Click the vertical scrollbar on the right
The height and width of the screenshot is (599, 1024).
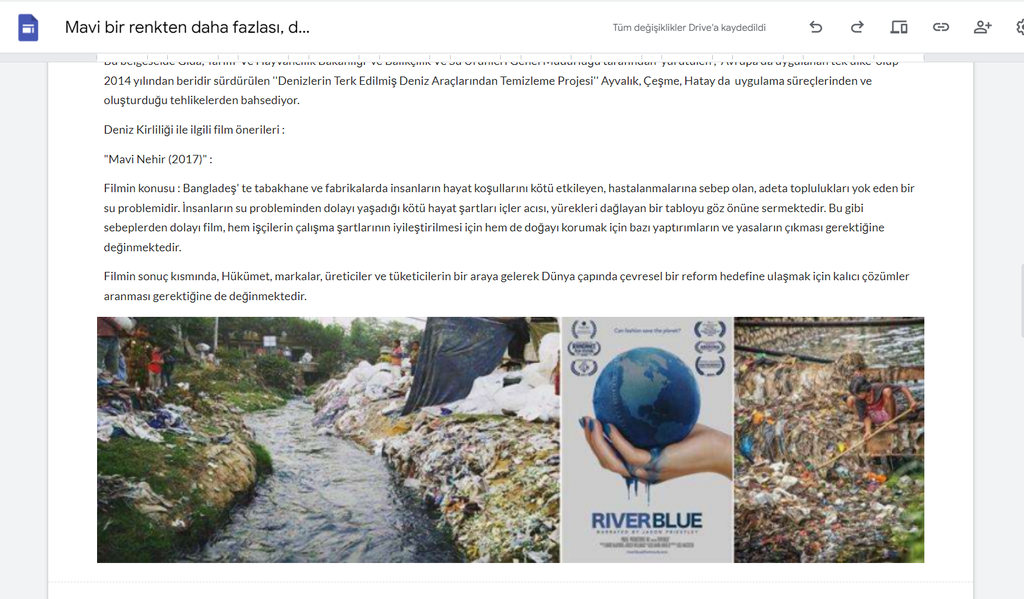(x=1021, y=300)
